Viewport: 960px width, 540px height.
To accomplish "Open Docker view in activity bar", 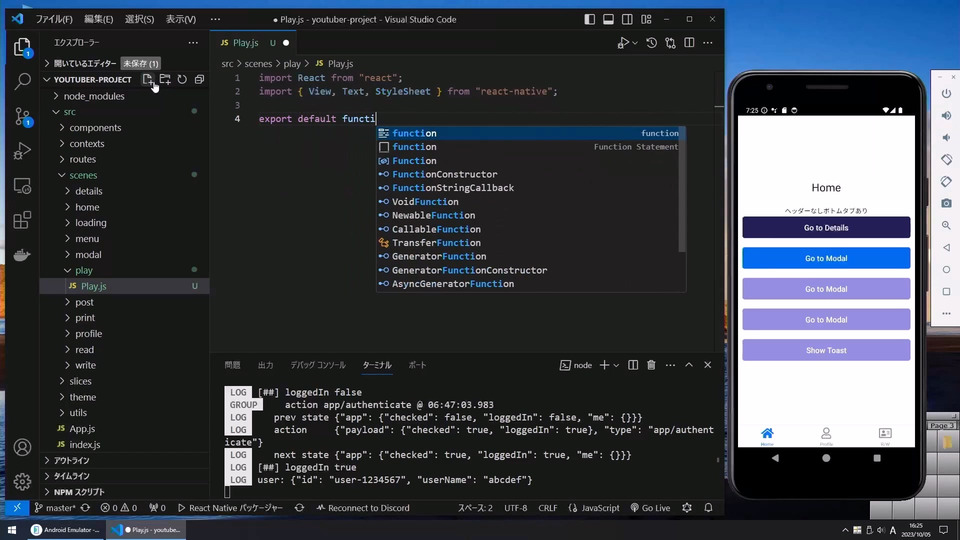I will 22,255.
